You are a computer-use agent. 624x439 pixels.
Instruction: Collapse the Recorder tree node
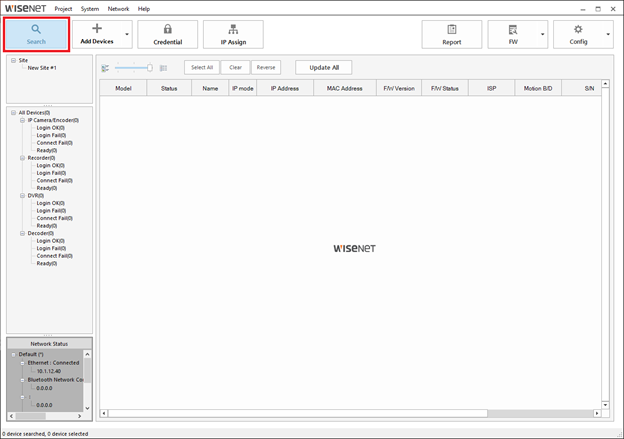tap(23, 158)
